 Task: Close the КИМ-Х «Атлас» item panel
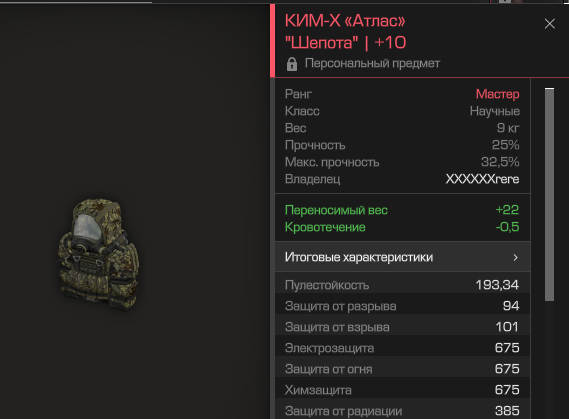click(549, 24)
